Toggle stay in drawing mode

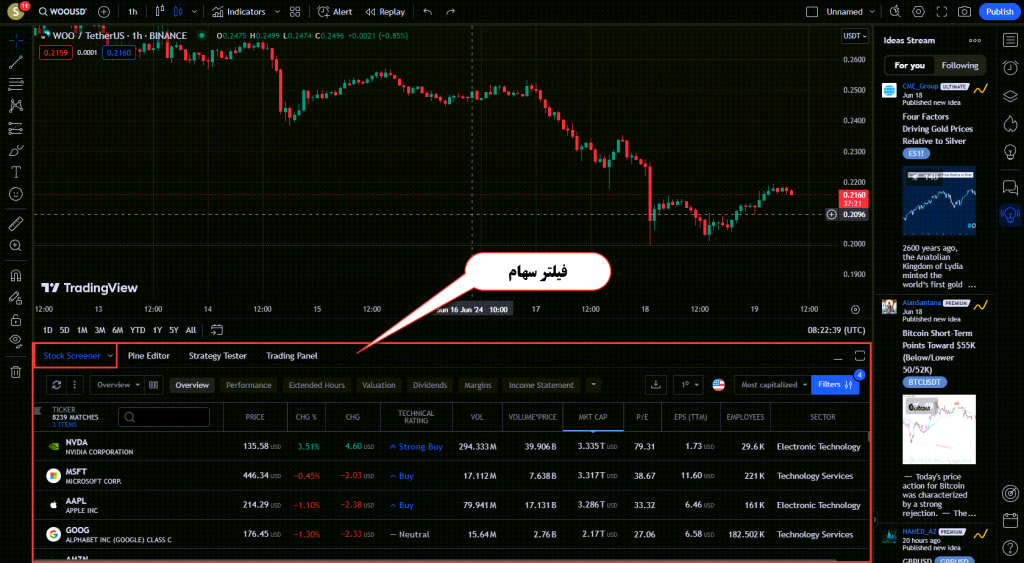click(16, 298)
